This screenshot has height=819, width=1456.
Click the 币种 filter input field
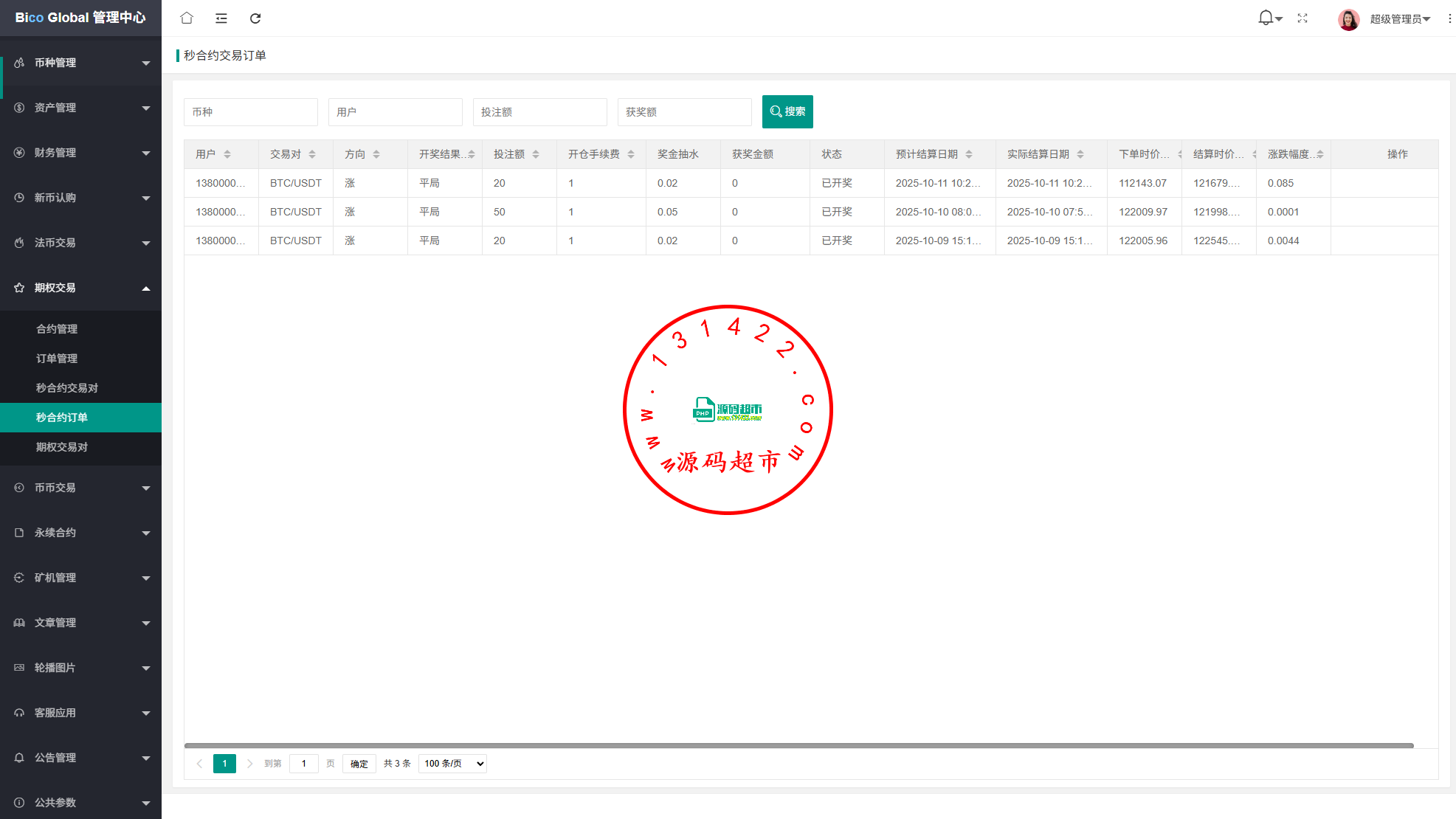[250, 112]
